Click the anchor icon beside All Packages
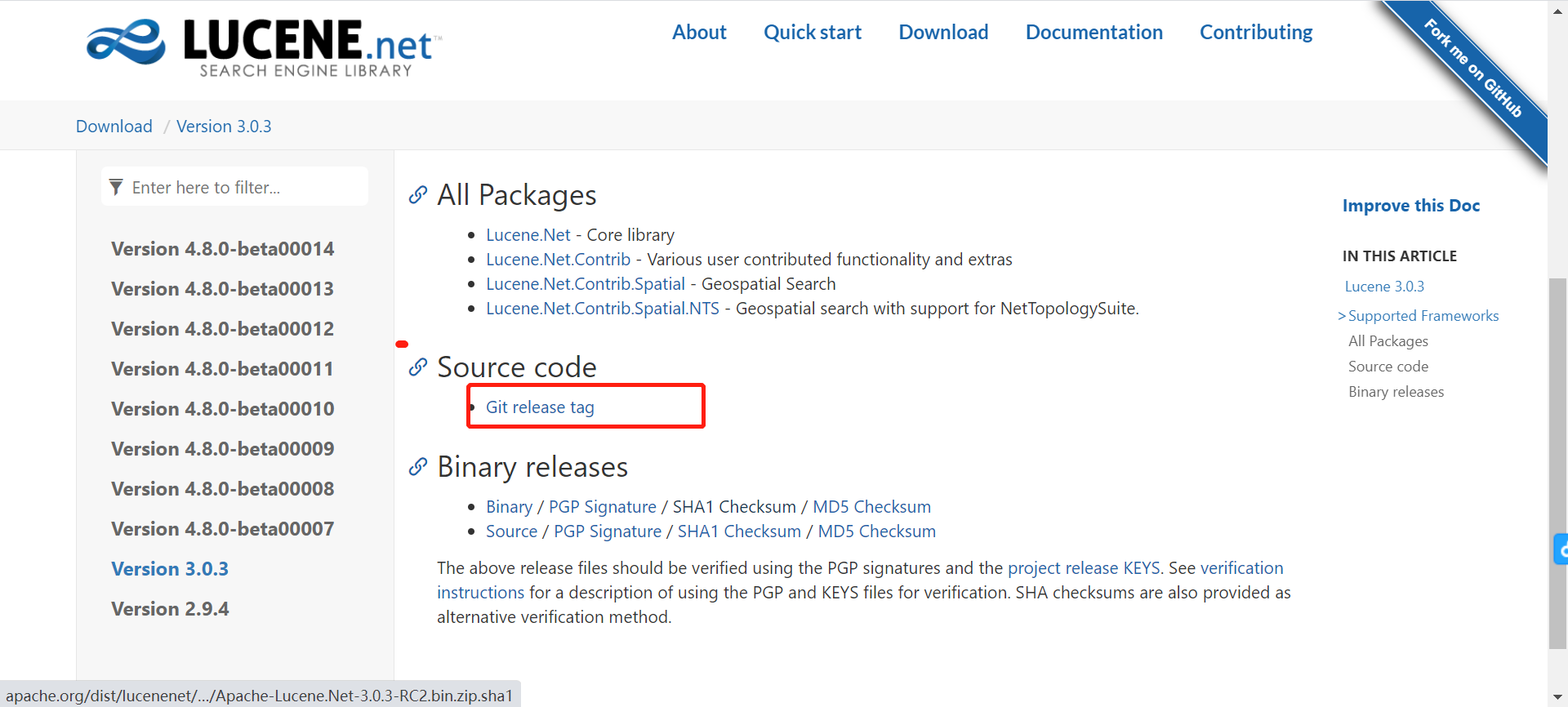This screenshot has height=707, width=1568. coord(418,195)
